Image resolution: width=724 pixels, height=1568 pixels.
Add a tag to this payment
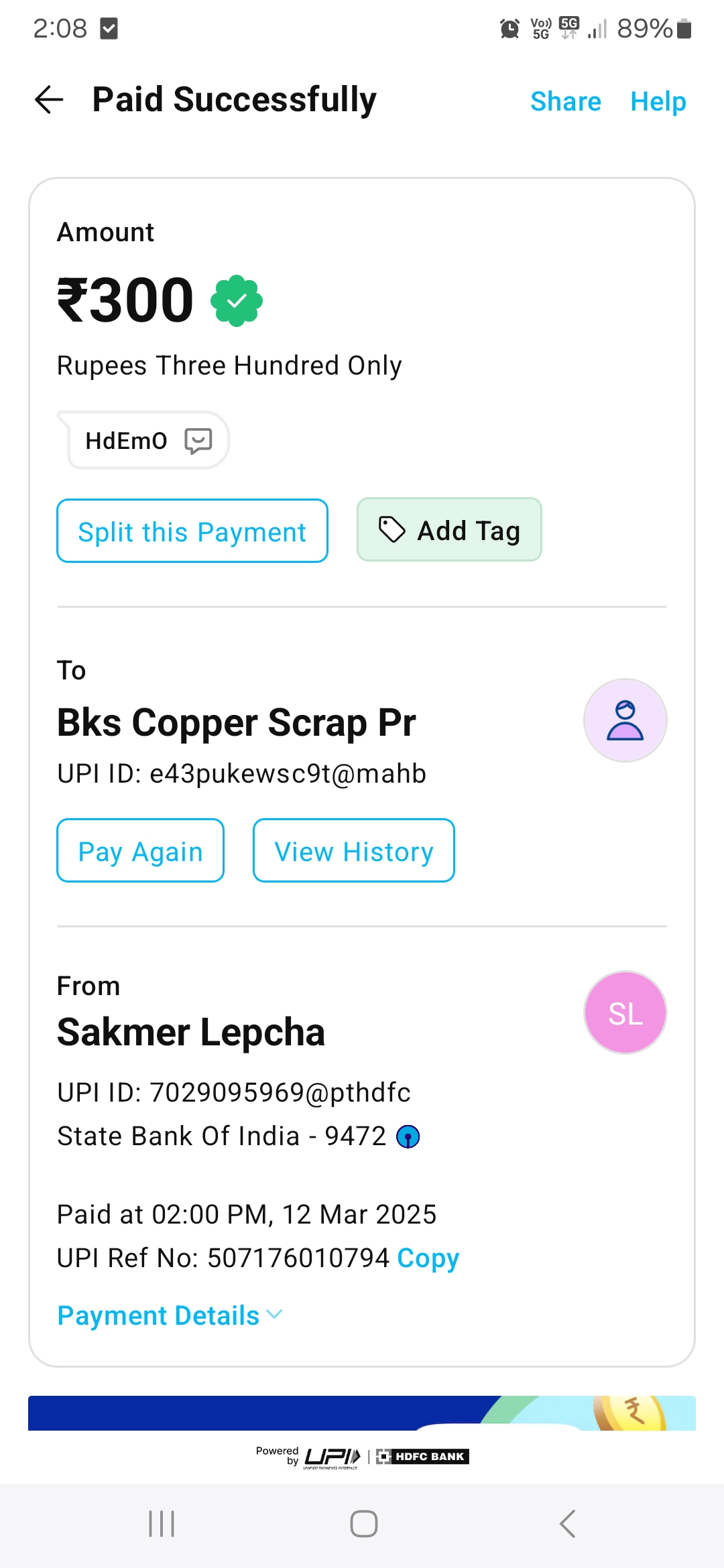point(449,530)
